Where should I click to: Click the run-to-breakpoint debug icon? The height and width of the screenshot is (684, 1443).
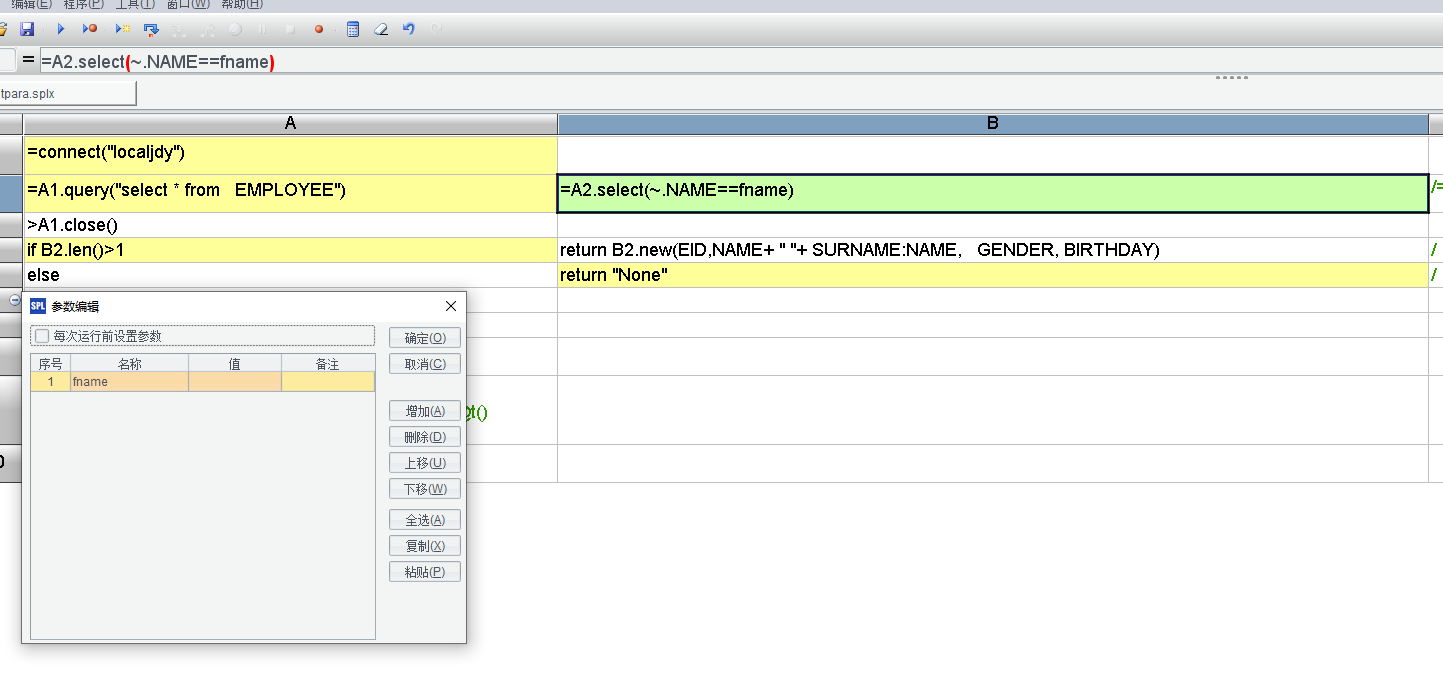point(90,30)
